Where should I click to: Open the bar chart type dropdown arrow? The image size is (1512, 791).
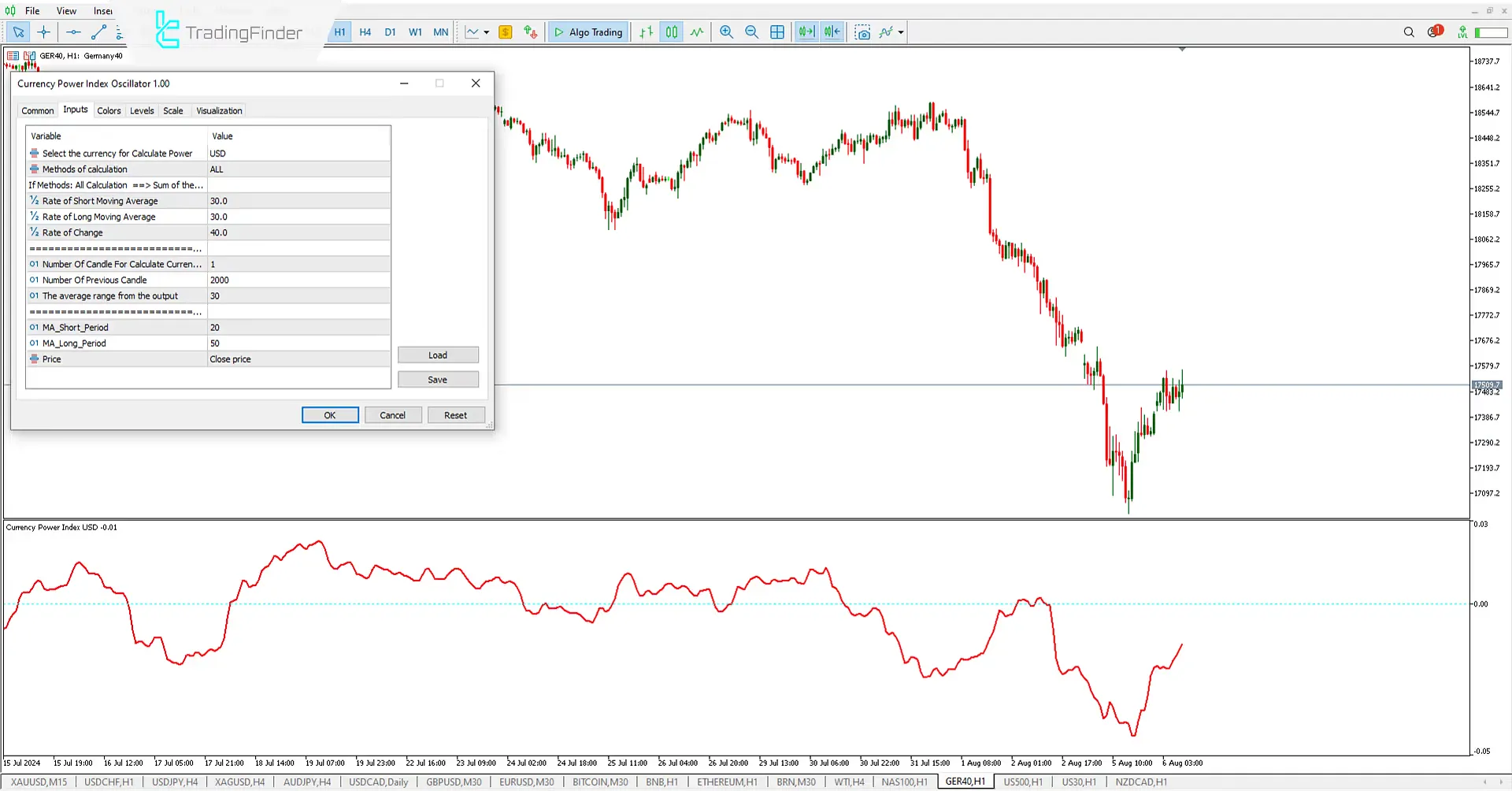point(487,32)
